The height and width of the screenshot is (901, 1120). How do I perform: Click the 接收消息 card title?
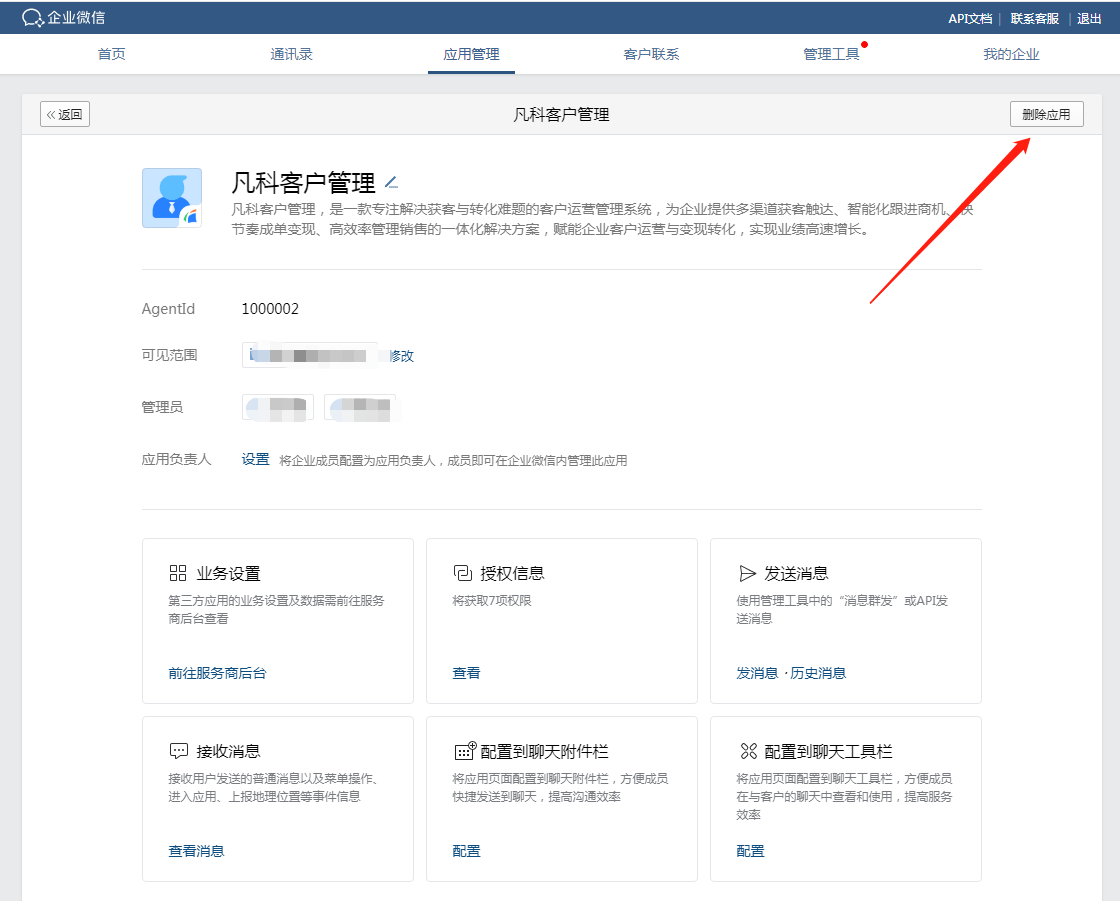[229, 751]
